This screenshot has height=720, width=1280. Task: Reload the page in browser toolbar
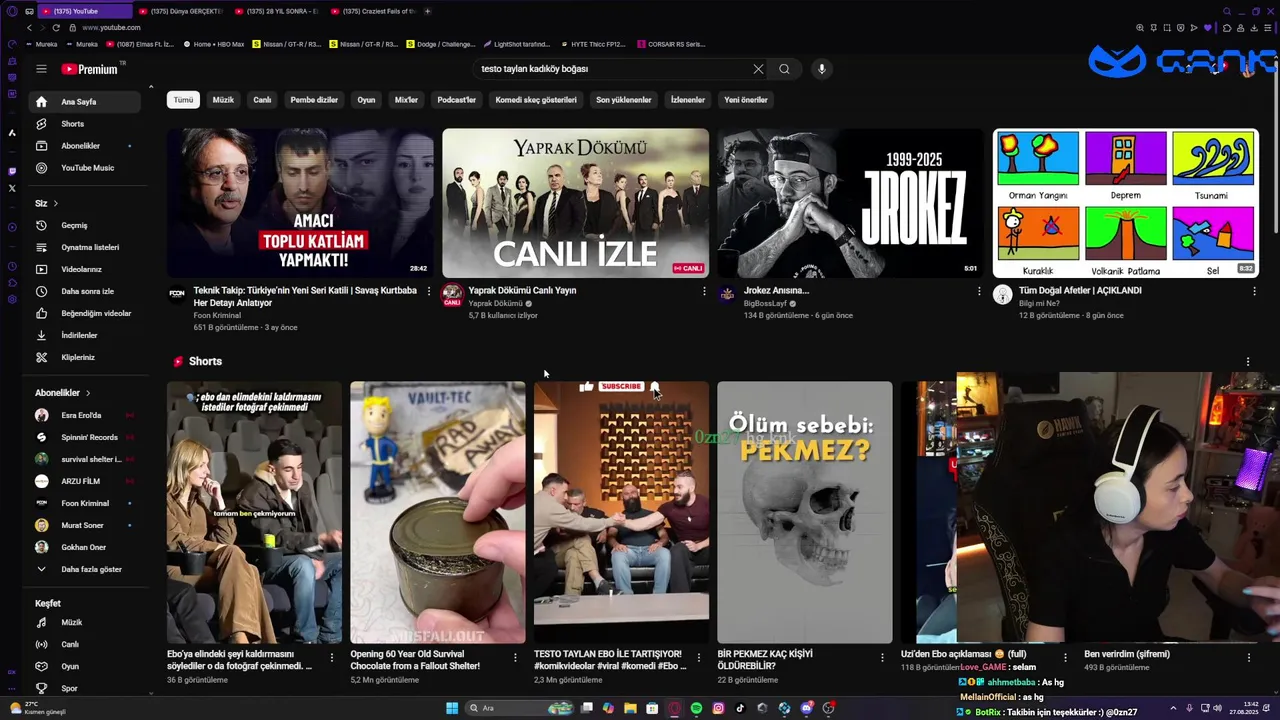[x=56, y=28]
